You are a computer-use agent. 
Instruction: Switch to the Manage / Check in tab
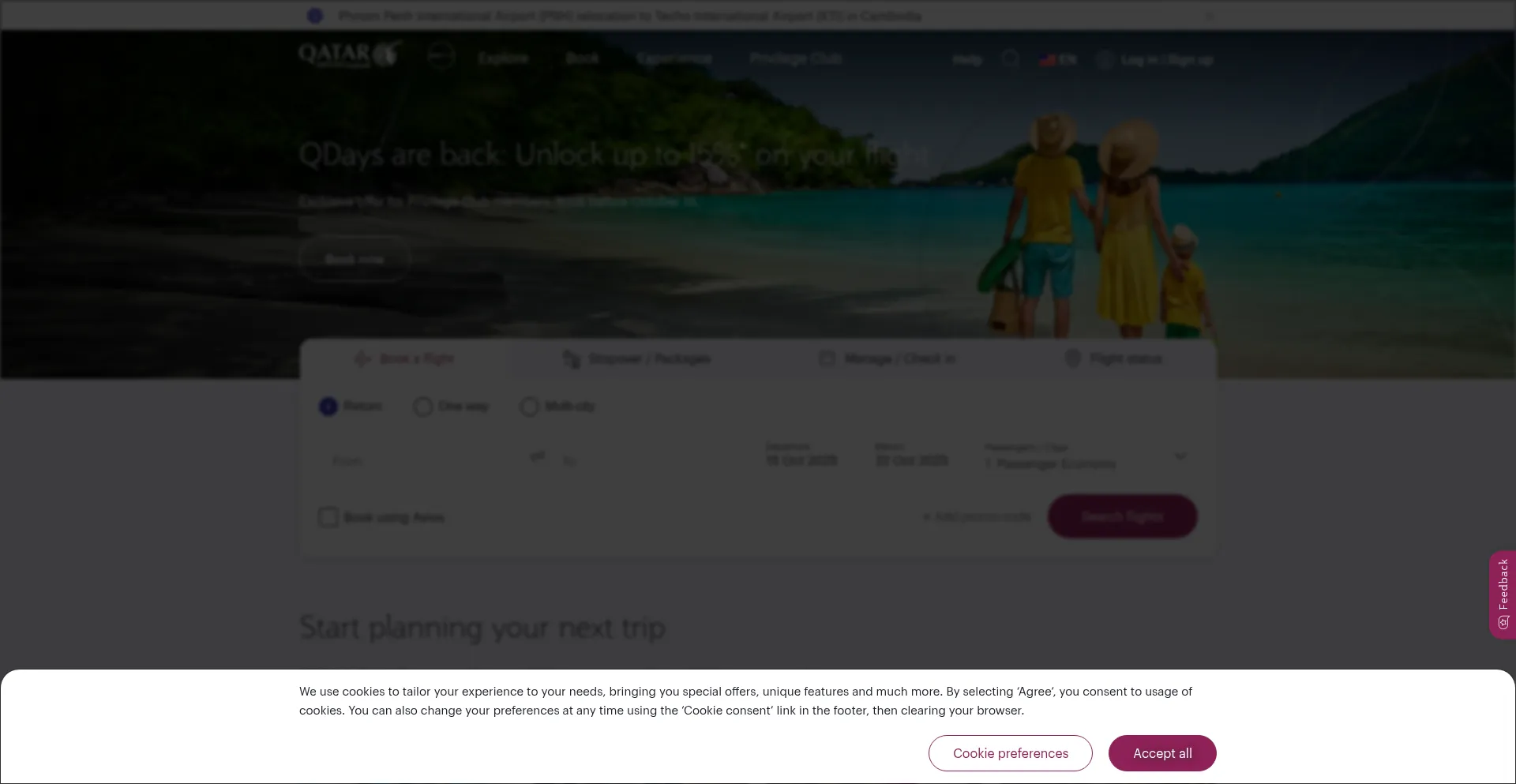click(887, 359)
